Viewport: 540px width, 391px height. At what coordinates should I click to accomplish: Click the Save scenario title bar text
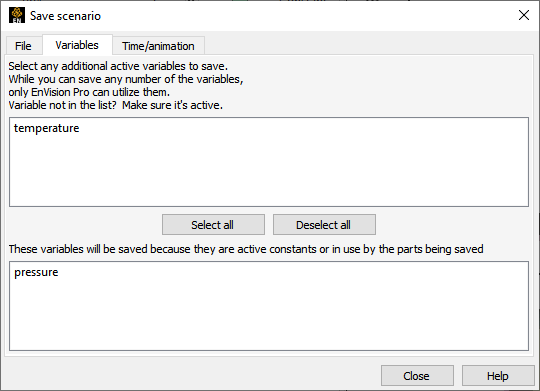(65, 16)
